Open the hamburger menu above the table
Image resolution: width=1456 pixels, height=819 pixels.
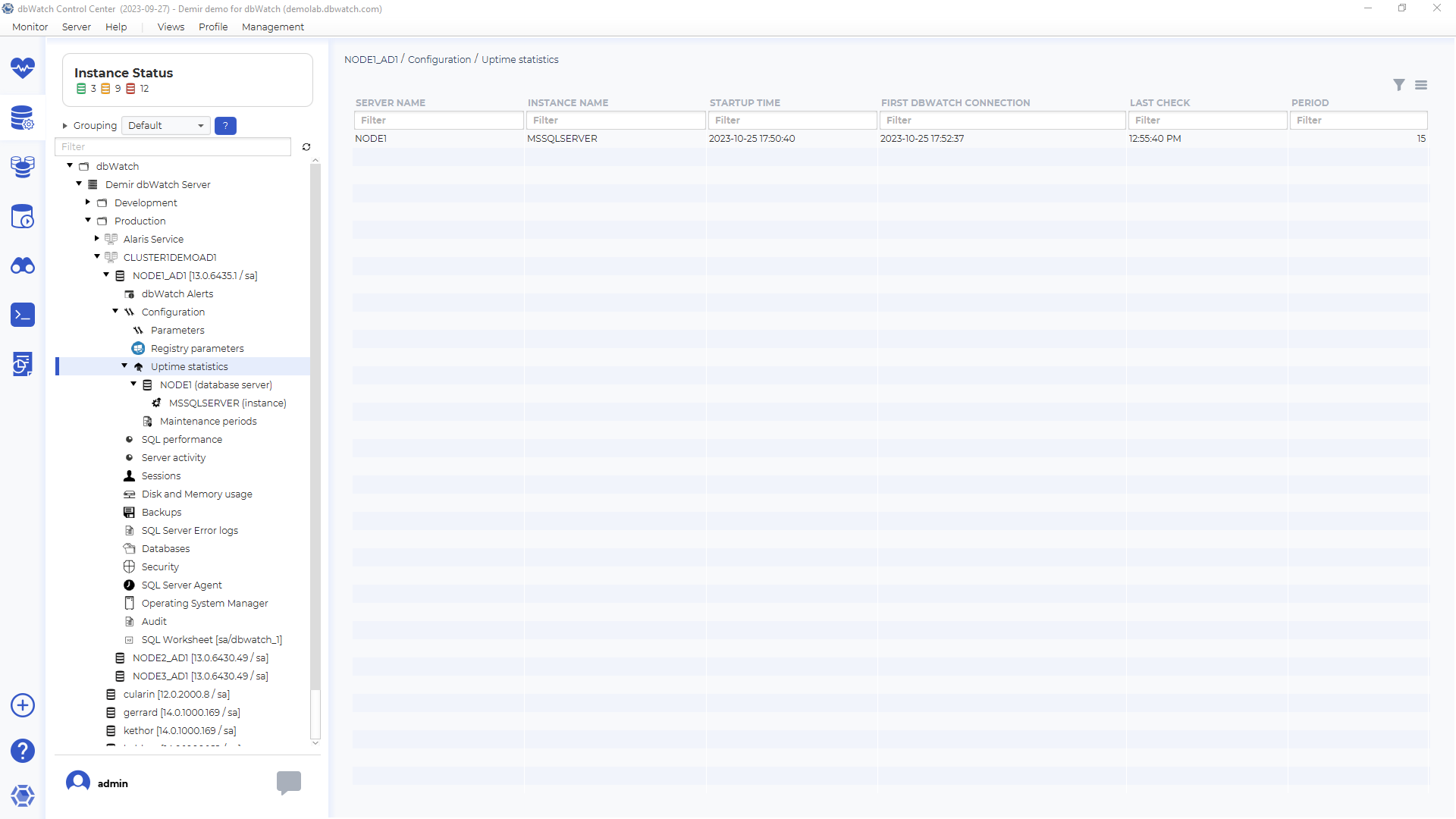pos(1421,85)
